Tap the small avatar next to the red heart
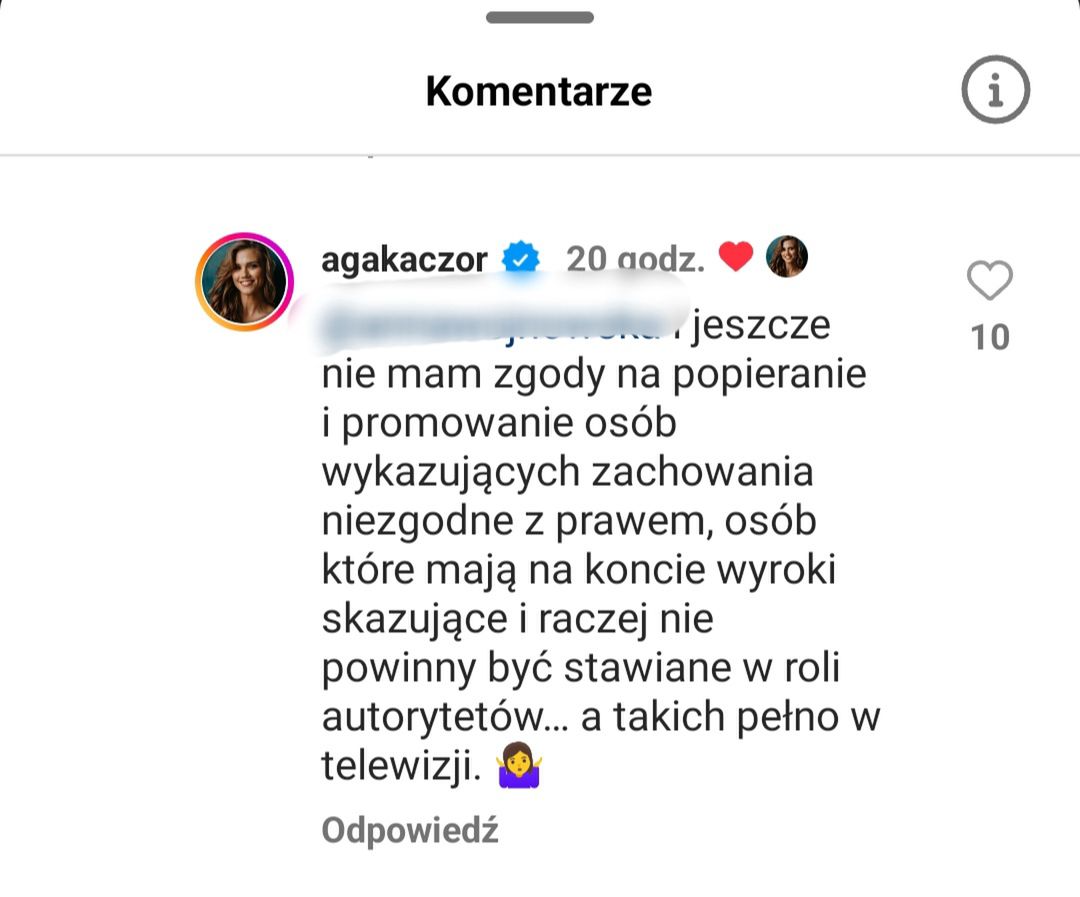Screen dimensions: 1080x897 [x=787, y=257]
